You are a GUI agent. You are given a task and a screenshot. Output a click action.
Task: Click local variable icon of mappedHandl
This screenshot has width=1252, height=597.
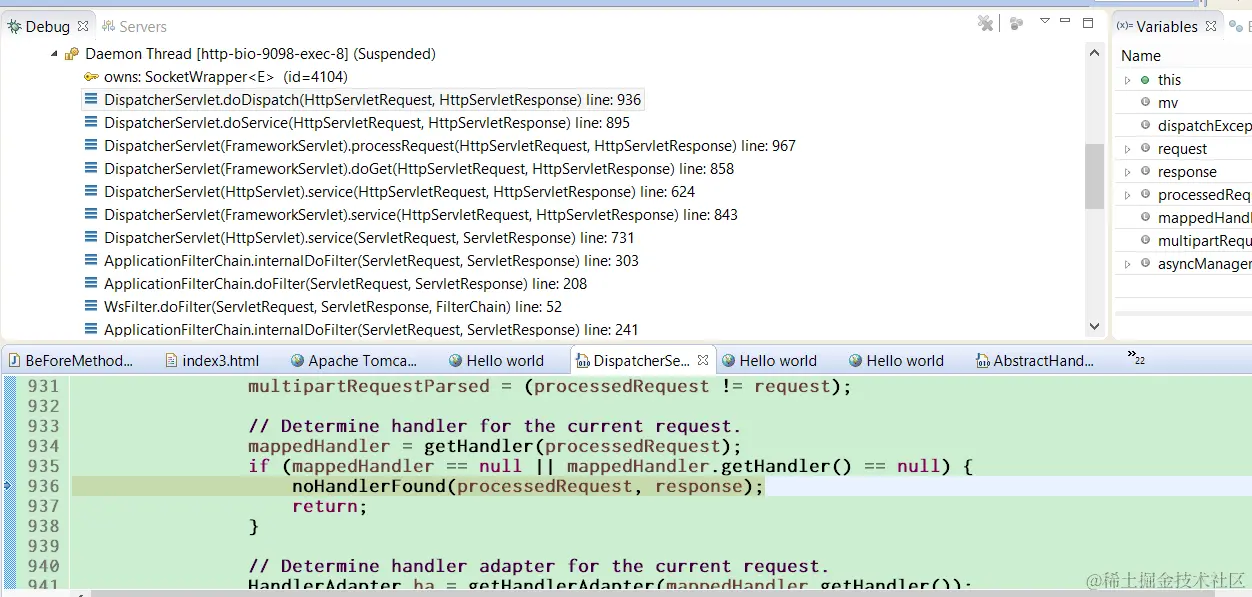tap(1145, 218)
